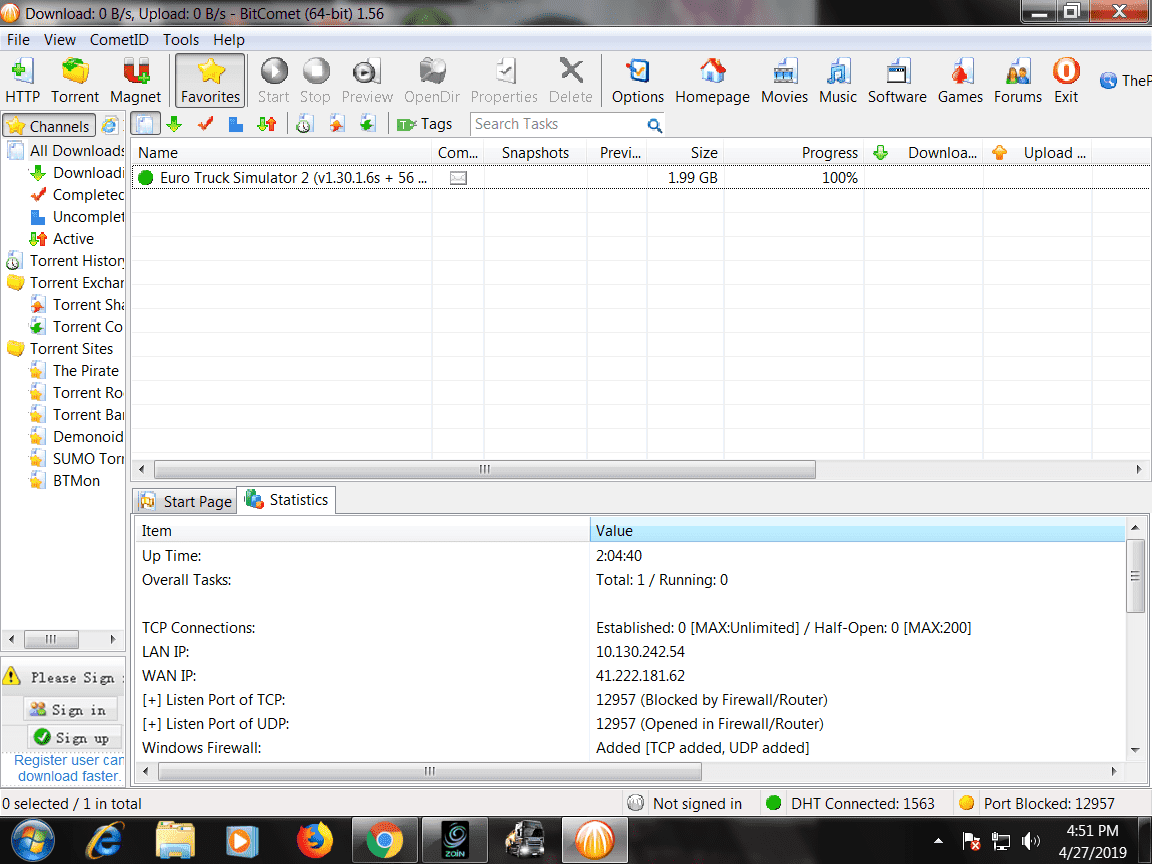Show hidden system tray icons
The height and width of the screenshot is (864, 1152).
pyautogui.click(x=938, y=840)
